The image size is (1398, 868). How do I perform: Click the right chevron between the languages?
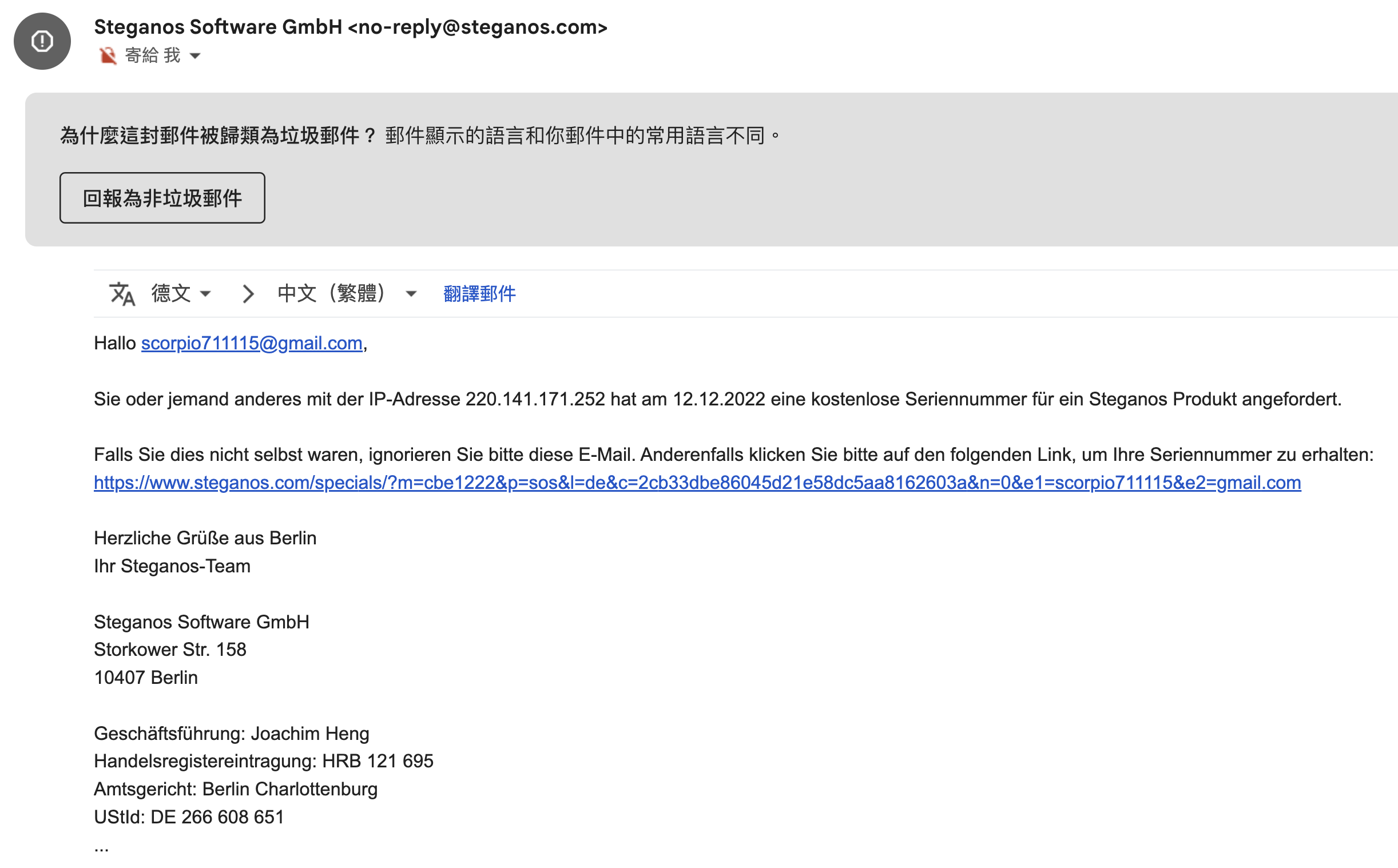point(248,294)
